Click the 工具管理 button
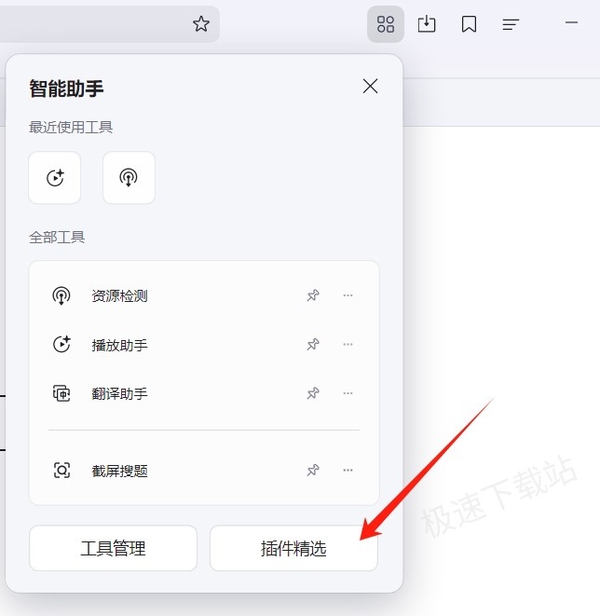Viewport: 600px width, 616px height. click(113, 548)
